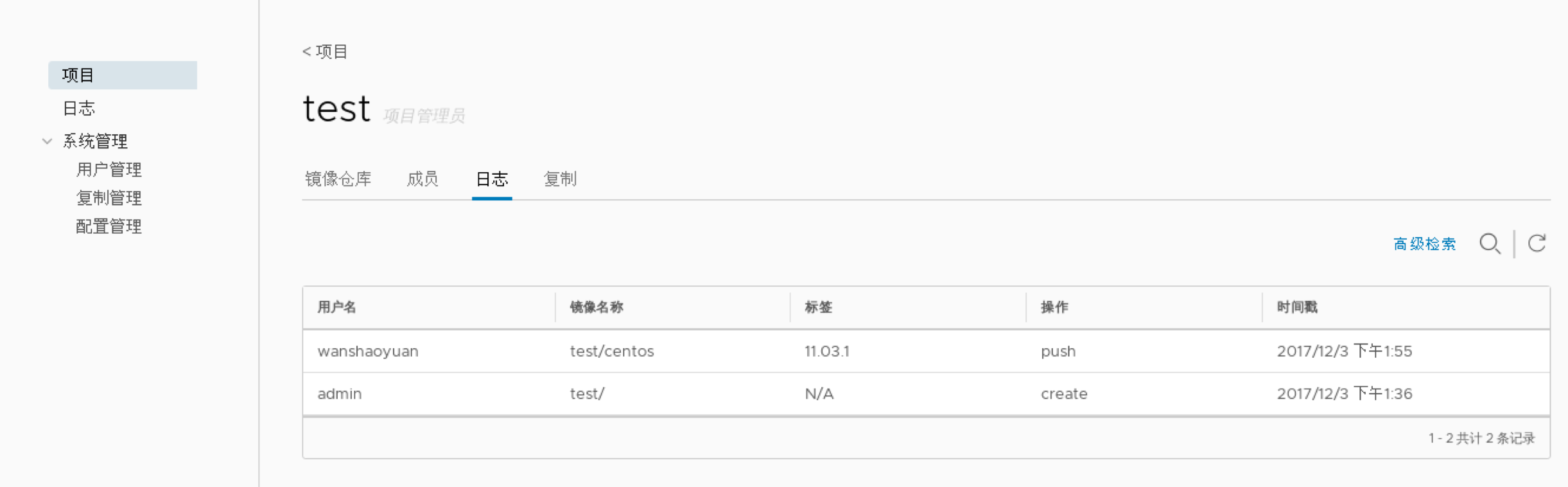Collapse the 系统管理 sidebar section

[x=48, y=141]
